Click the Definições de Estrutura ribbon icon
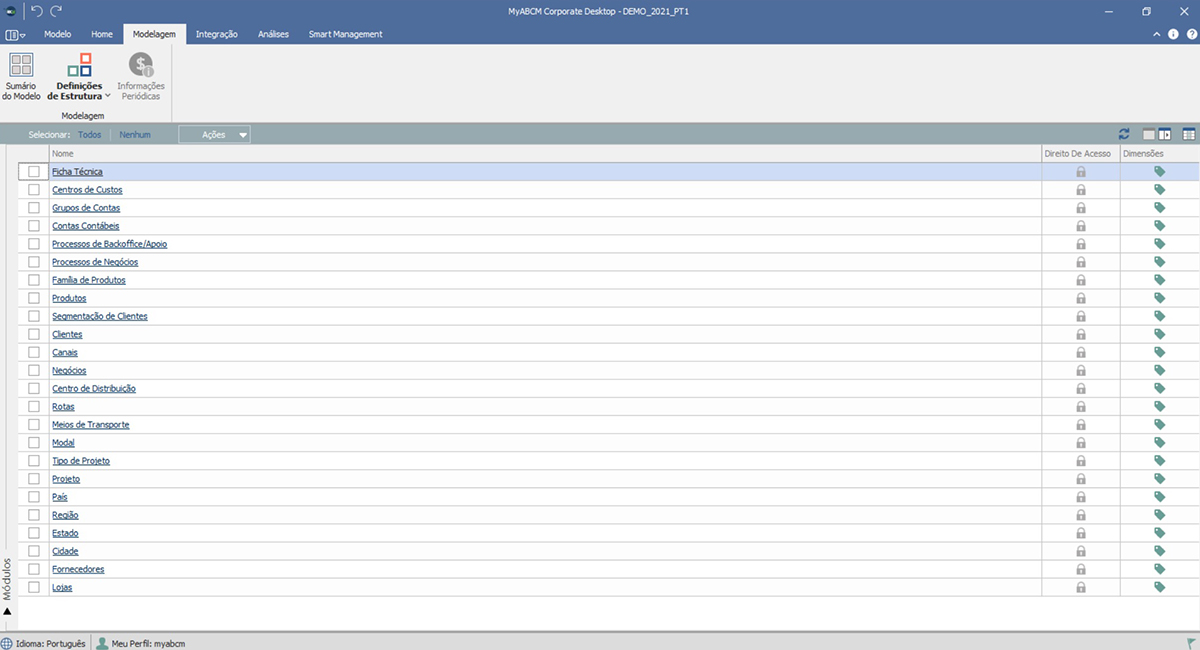 pyautogui.click(x=79, y=66)
